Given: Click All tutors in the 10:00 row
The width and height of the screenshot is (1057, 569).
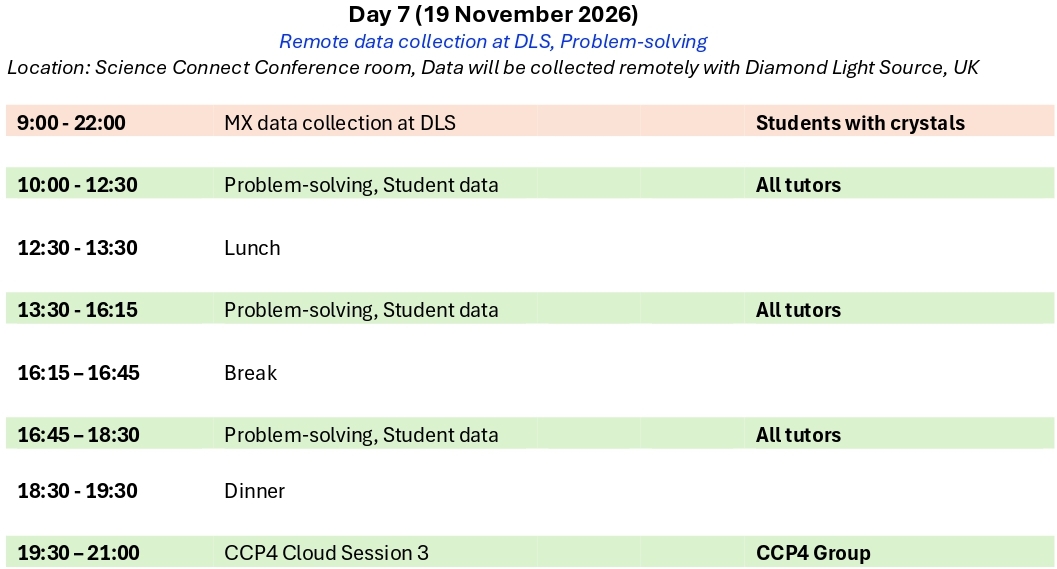Looking at the screenshot, I should tap(798, 185).
